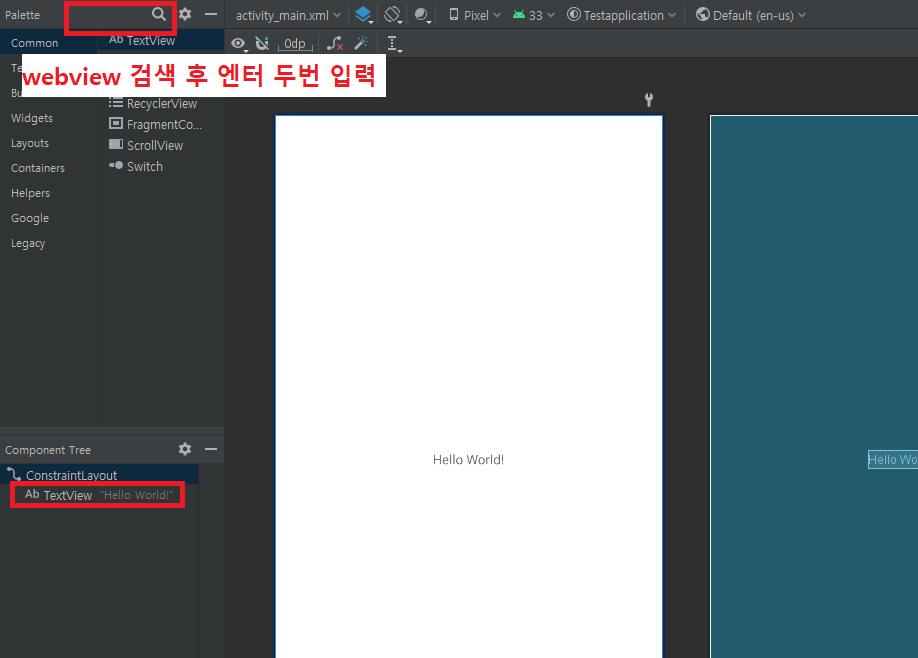
Task: Open Component Tree gear settings
Action: (185, 449)
